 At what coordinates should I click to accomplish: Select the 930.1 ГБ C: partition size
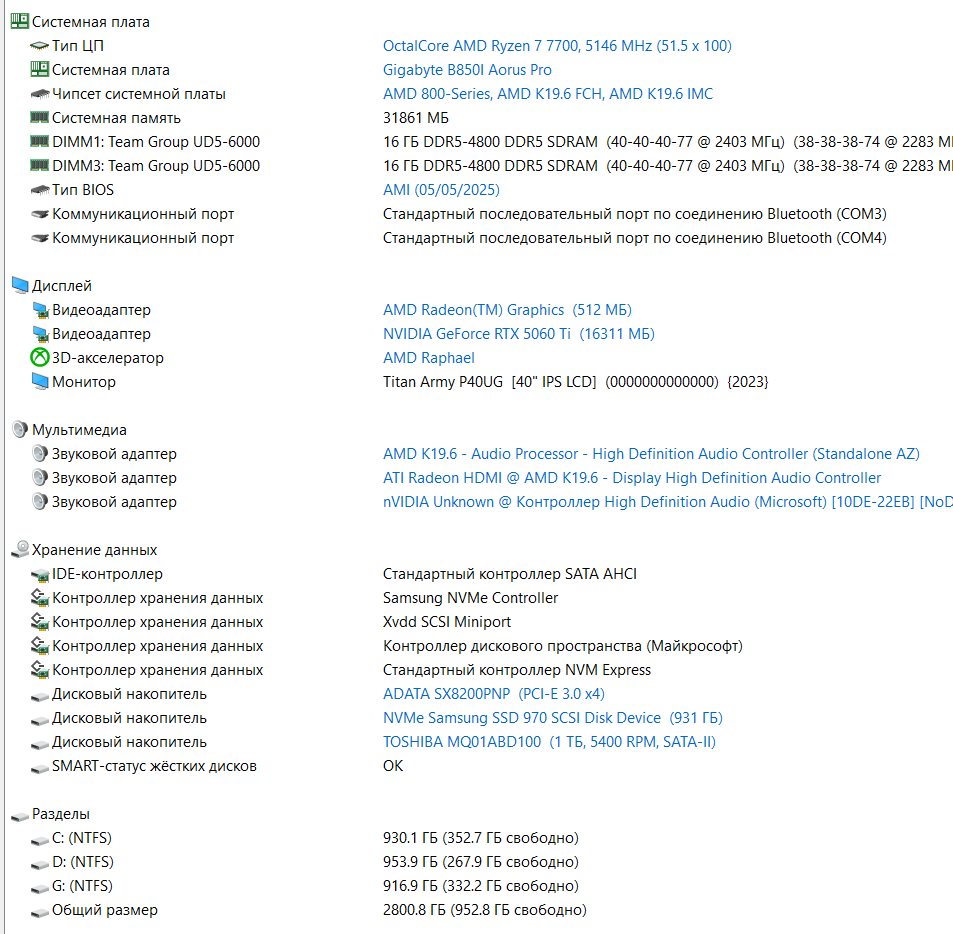(x=480, y=838)
